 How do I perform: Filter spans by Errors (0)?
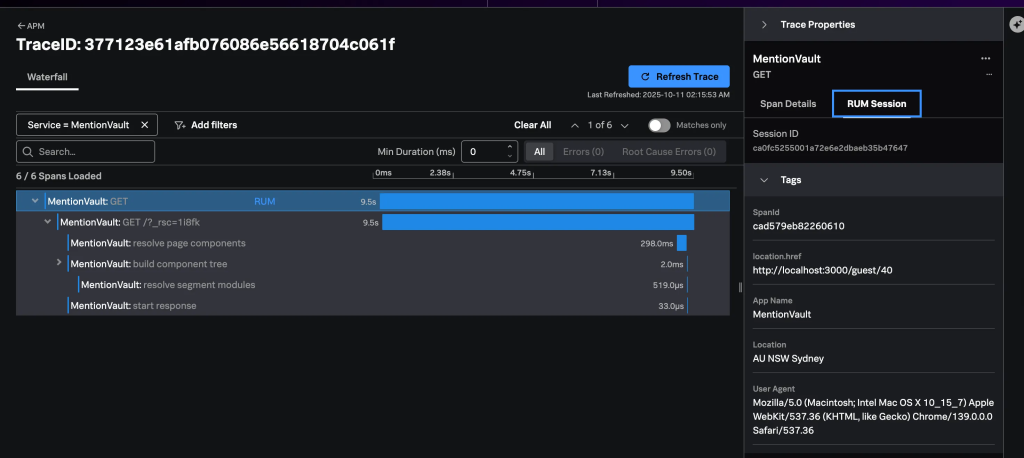(583, 152)
